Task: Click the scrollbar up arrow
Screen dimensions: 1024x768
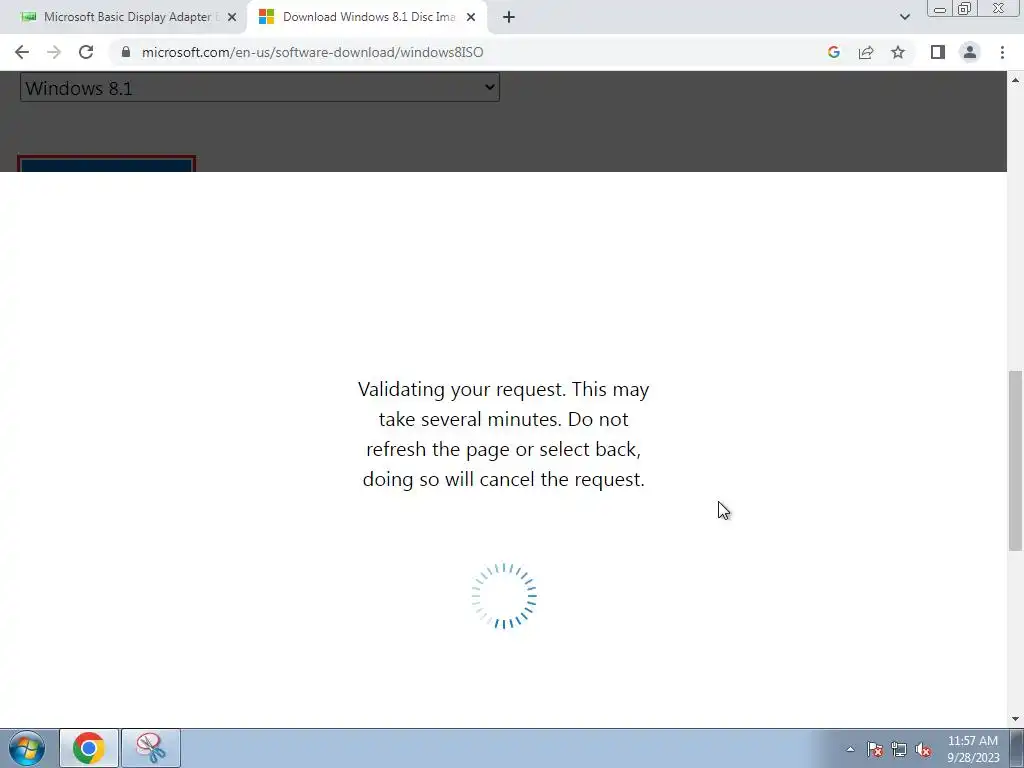Action: [x=1016, y=80]
